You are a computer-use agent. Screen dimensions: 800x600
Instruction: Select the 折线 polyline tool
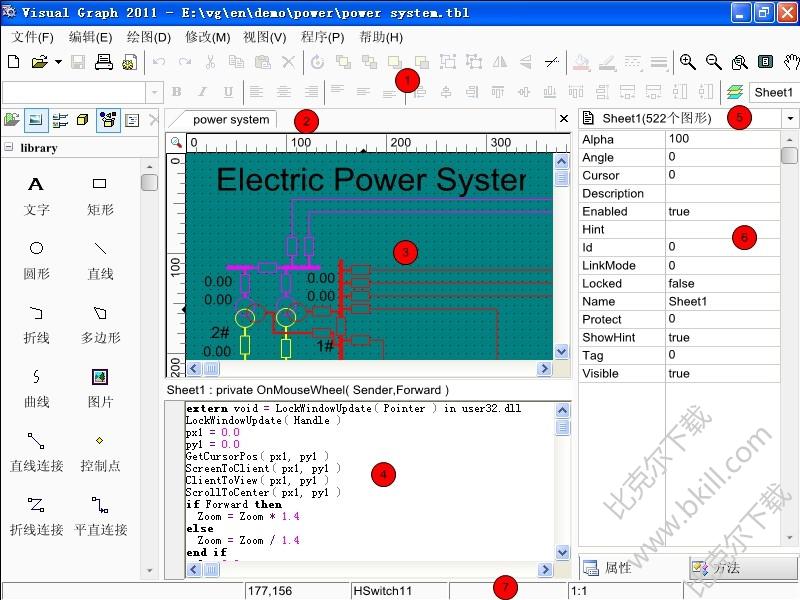[x=36, y=324]
